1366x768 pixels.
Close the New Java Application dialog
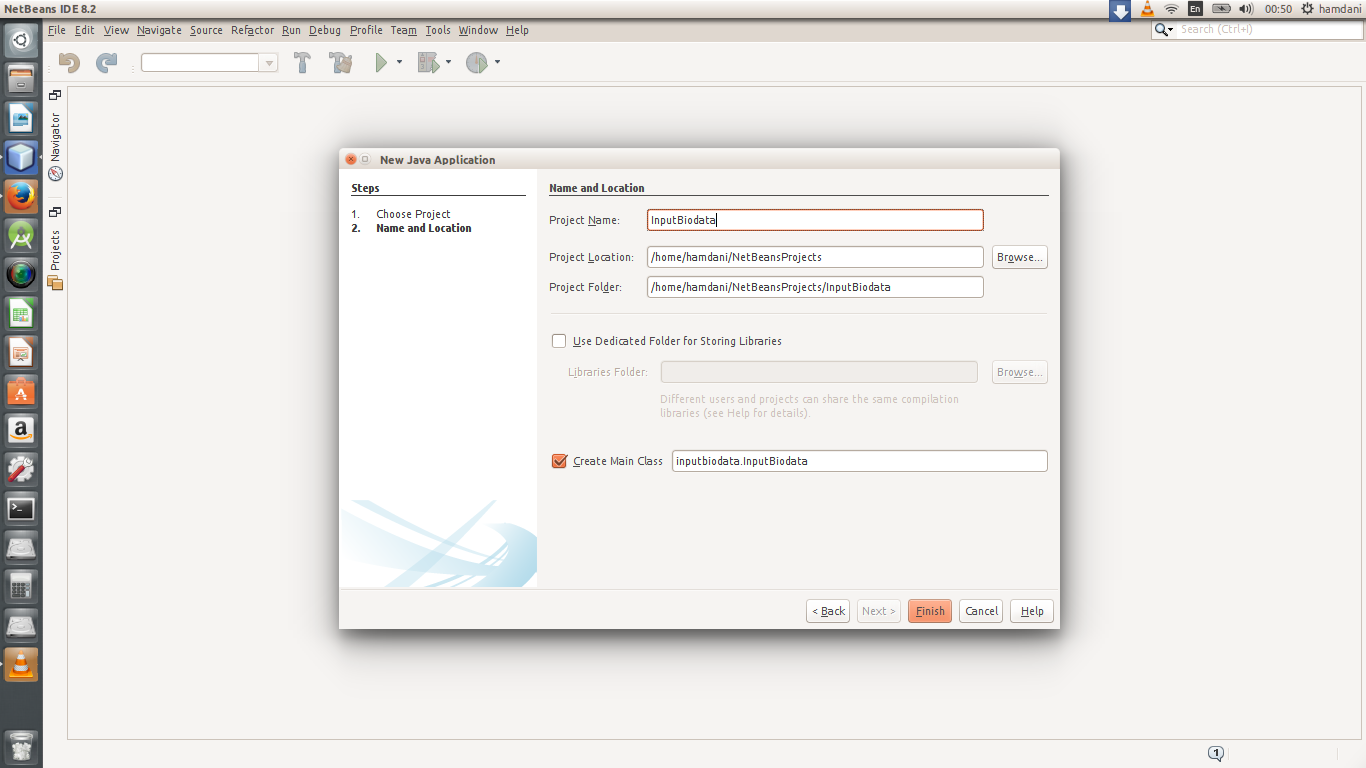click(350, 160)
